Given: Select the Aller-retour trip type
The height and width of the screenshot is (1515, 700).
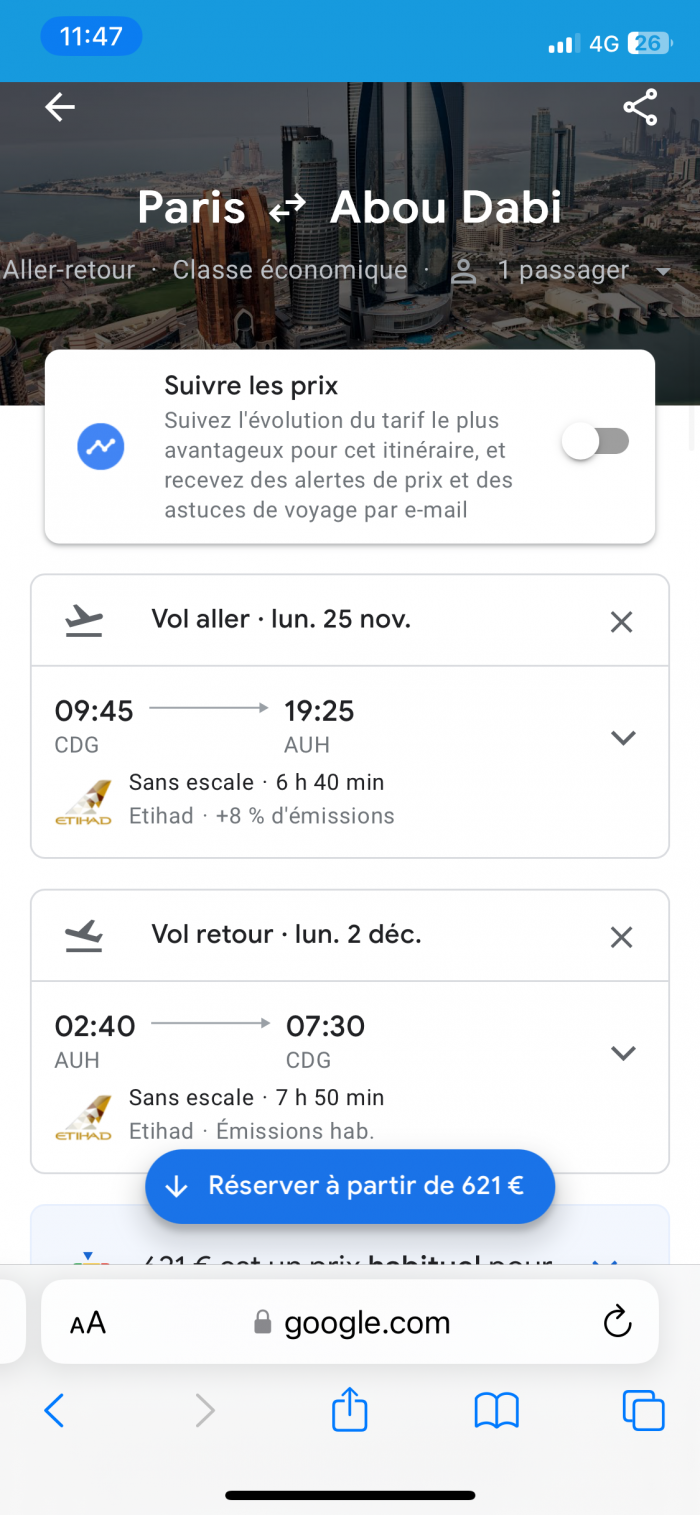Looking at the screenshot, I should tap(68, 270).
